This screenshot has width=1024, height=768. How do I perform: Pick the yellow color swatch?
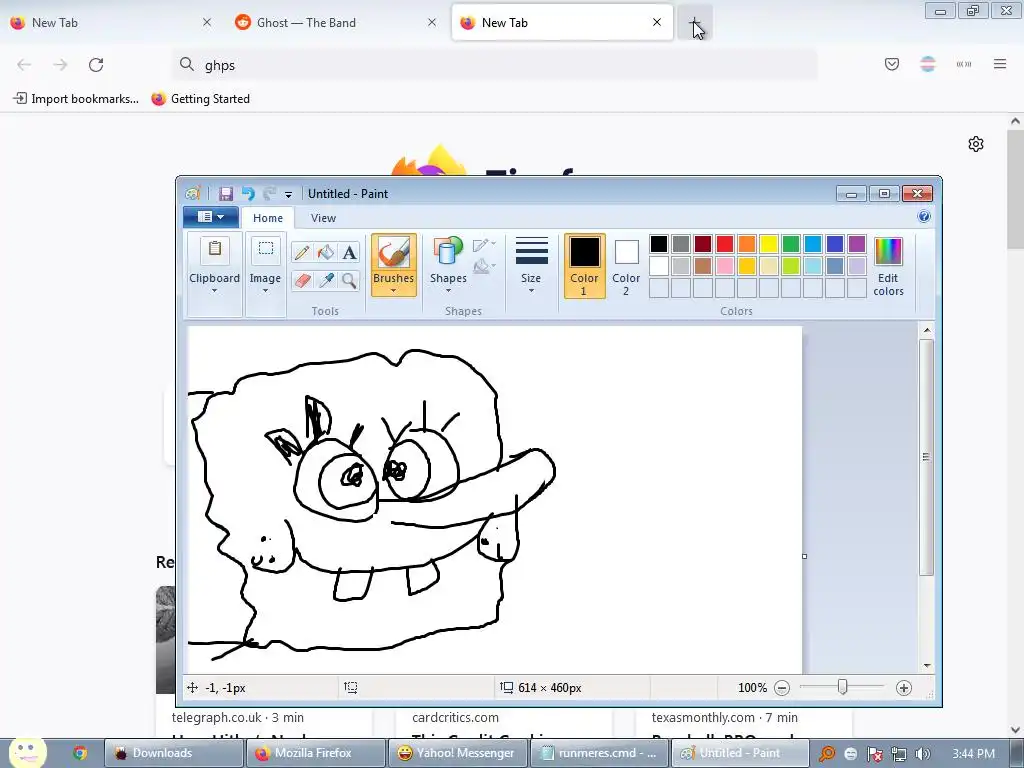point(769,244)
